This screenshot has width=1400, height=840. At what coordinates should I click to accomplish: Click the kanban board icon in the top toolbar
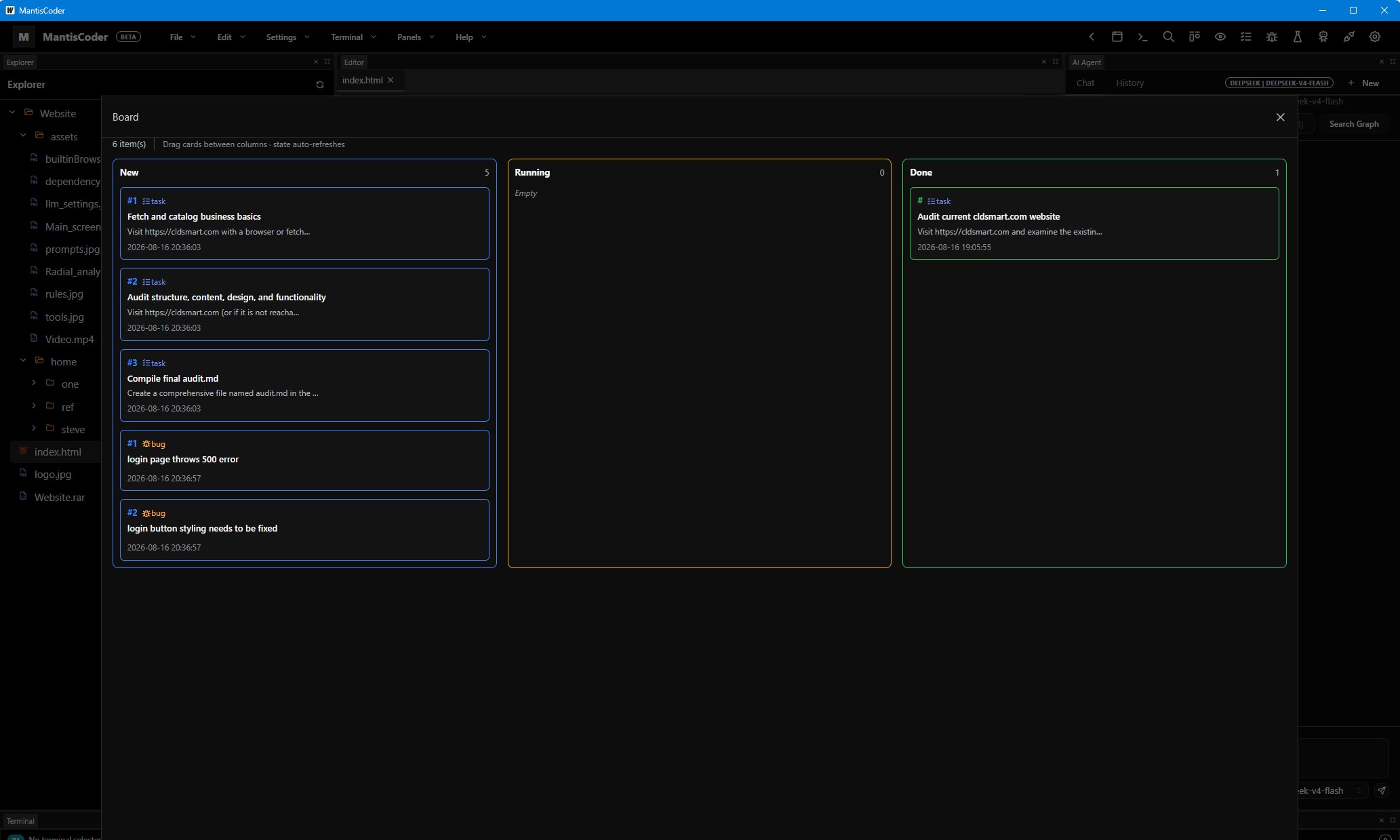1195,37
